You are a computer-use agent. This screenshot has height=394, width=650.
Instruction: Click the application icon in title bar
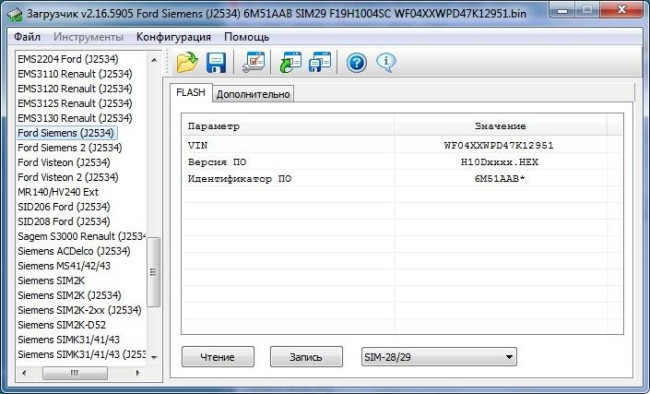[x=15, y=14]
